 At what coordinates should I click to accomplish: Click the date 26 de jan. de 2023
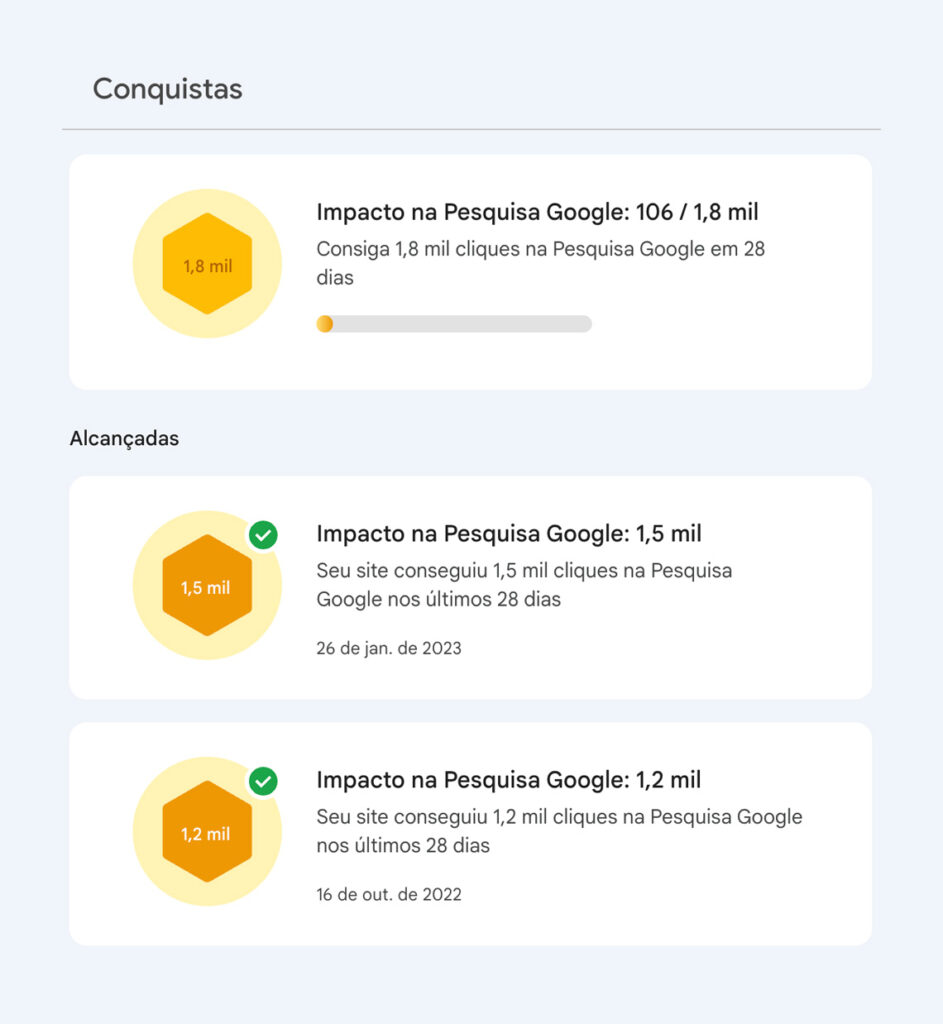point(389,648)
